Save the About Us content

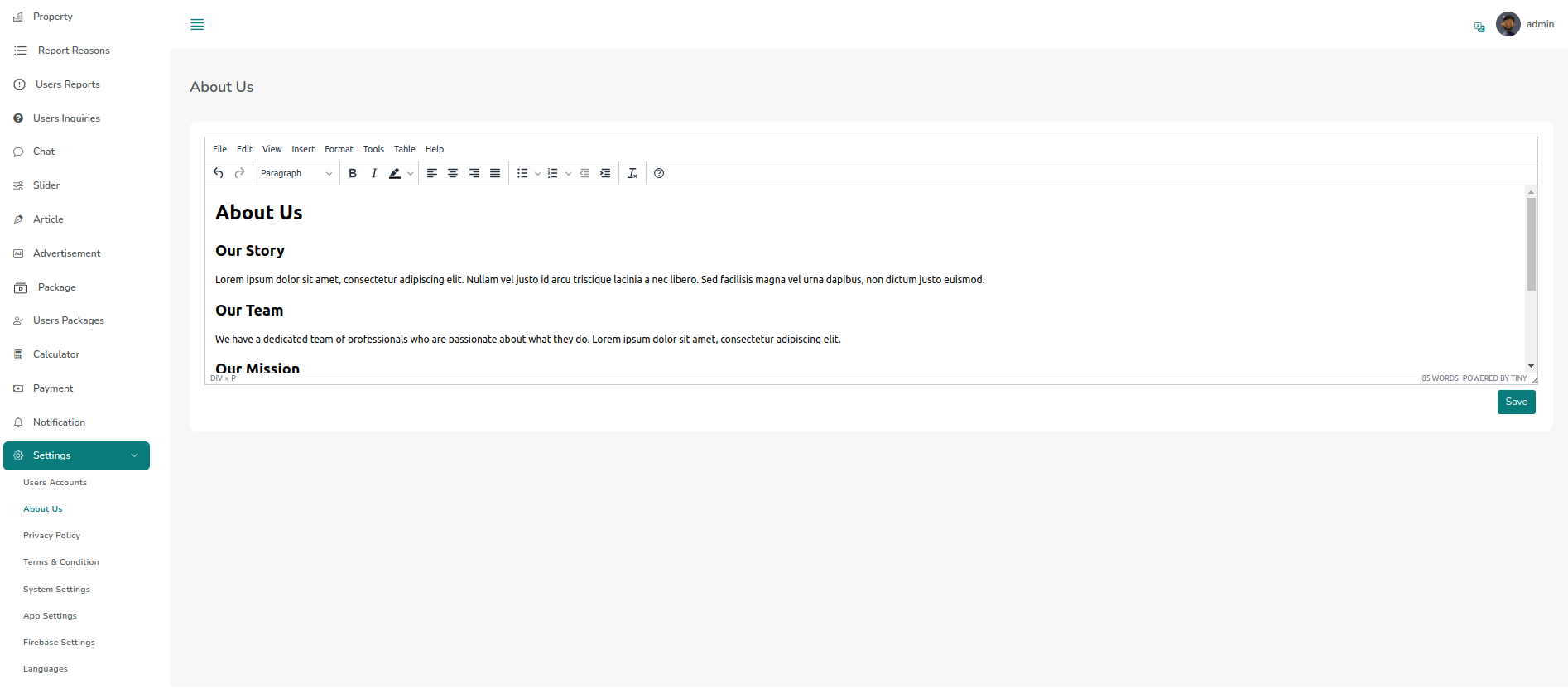point(1517,402)
